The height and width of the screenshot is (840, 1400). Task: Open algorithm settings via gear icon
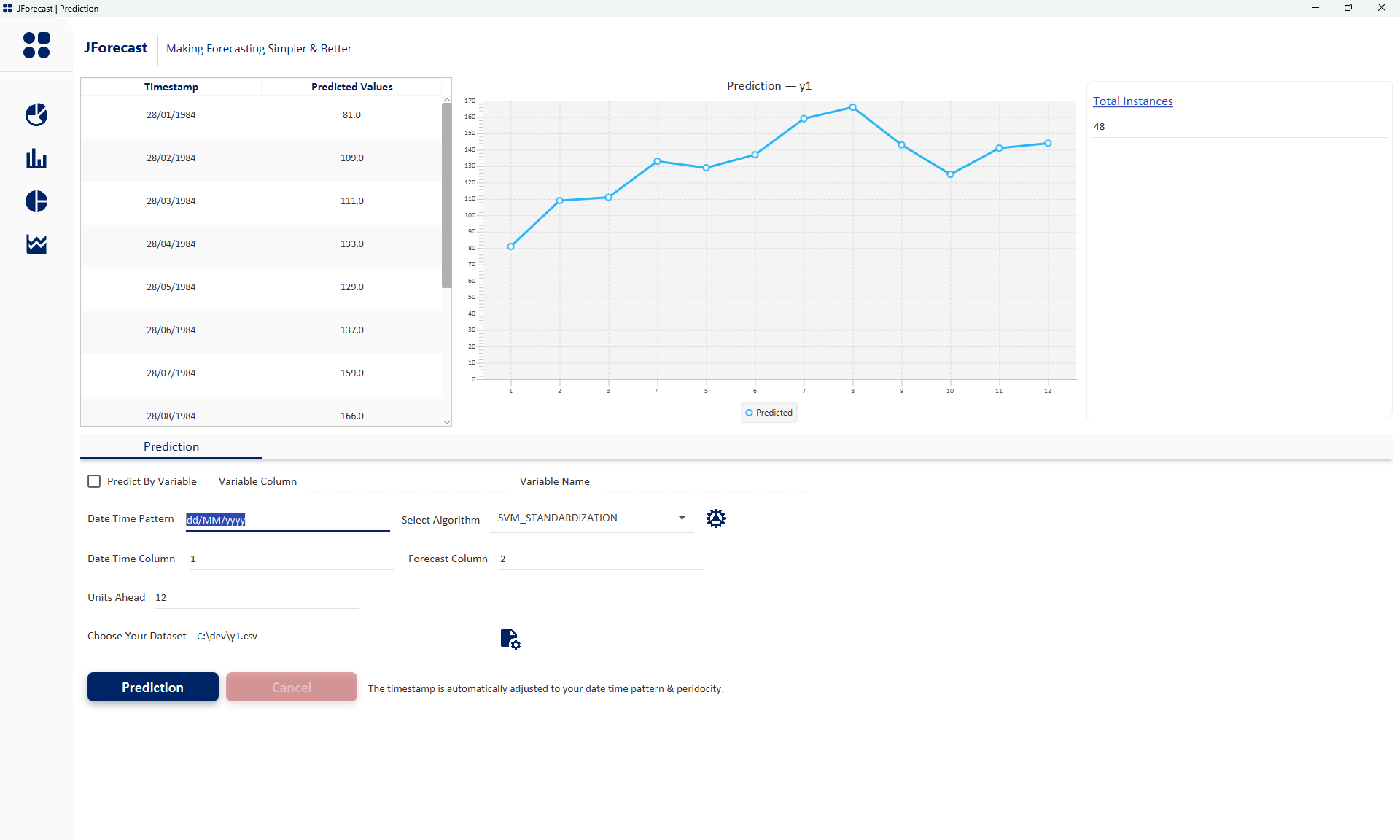coord(715,518)
